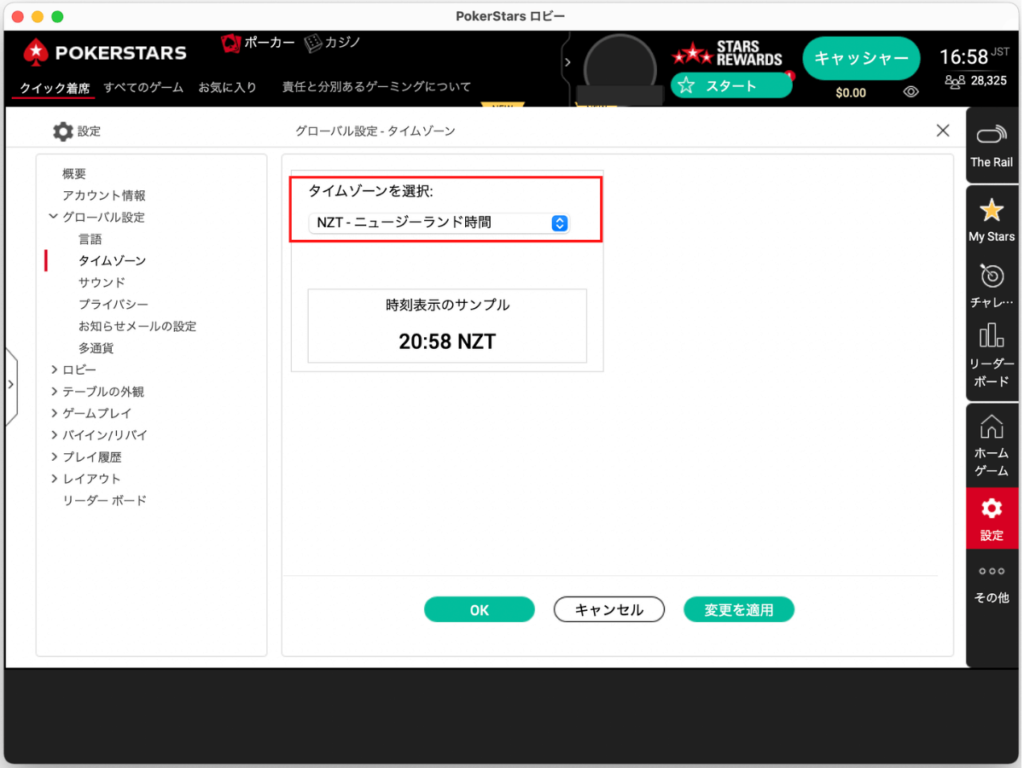This screenshot has height=768, width=1024.
Task: Click the players online count icon
Action: coord(955,82)
